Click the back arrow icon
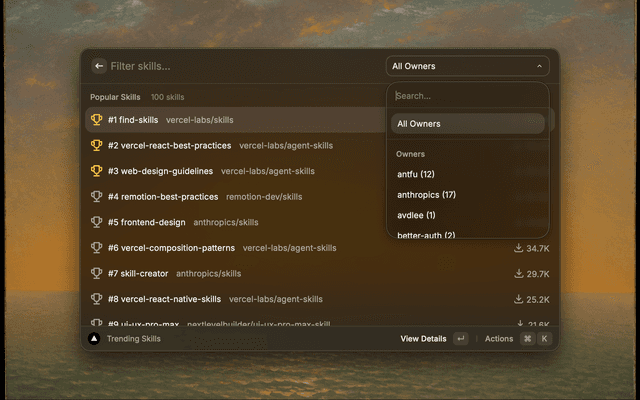The height and width of the screenshot is (400, 640). point(99,66)
